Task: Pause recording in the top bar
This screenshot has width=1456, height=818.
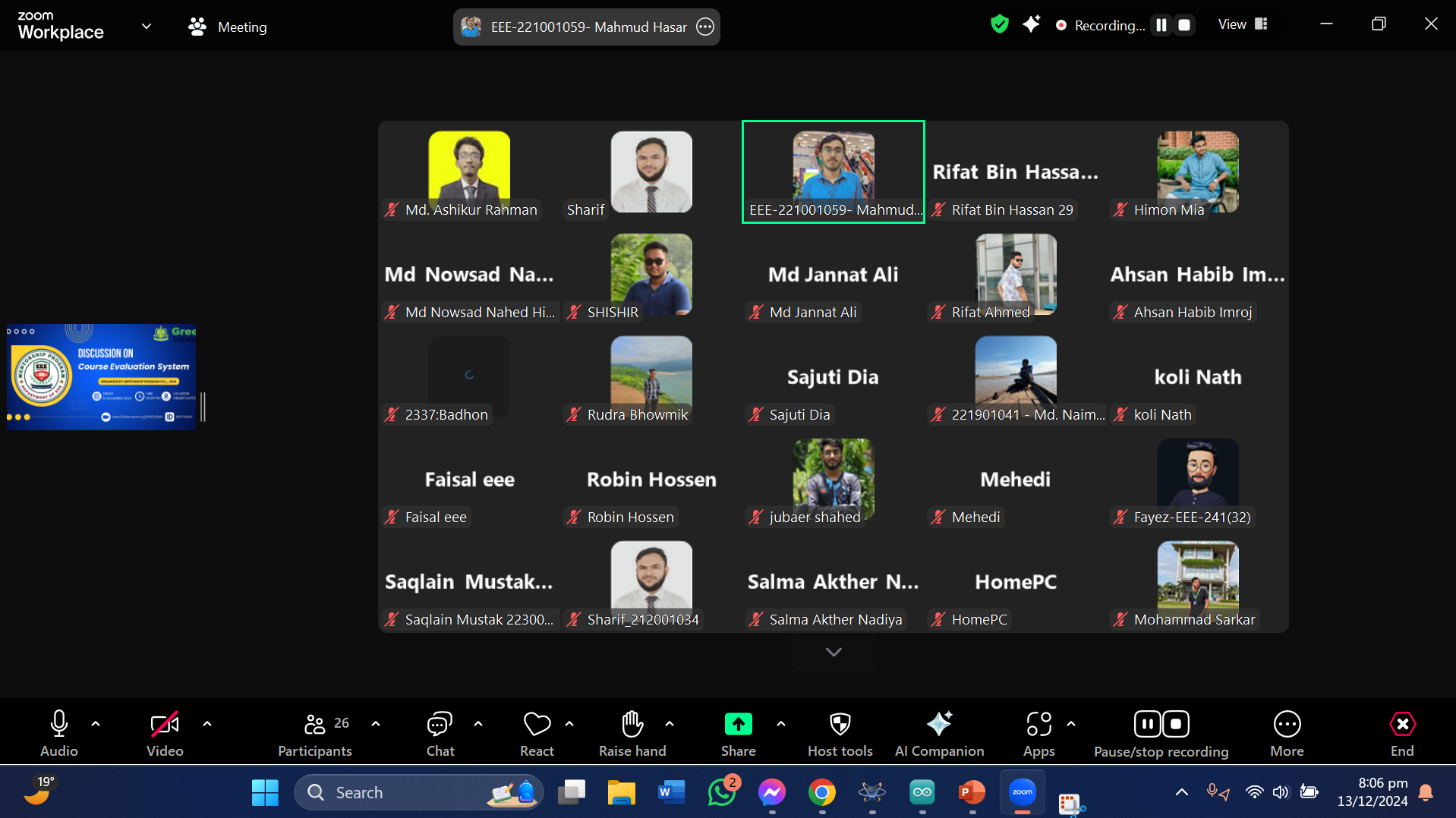Action: pyautogui.click(x=1161, y=25)
